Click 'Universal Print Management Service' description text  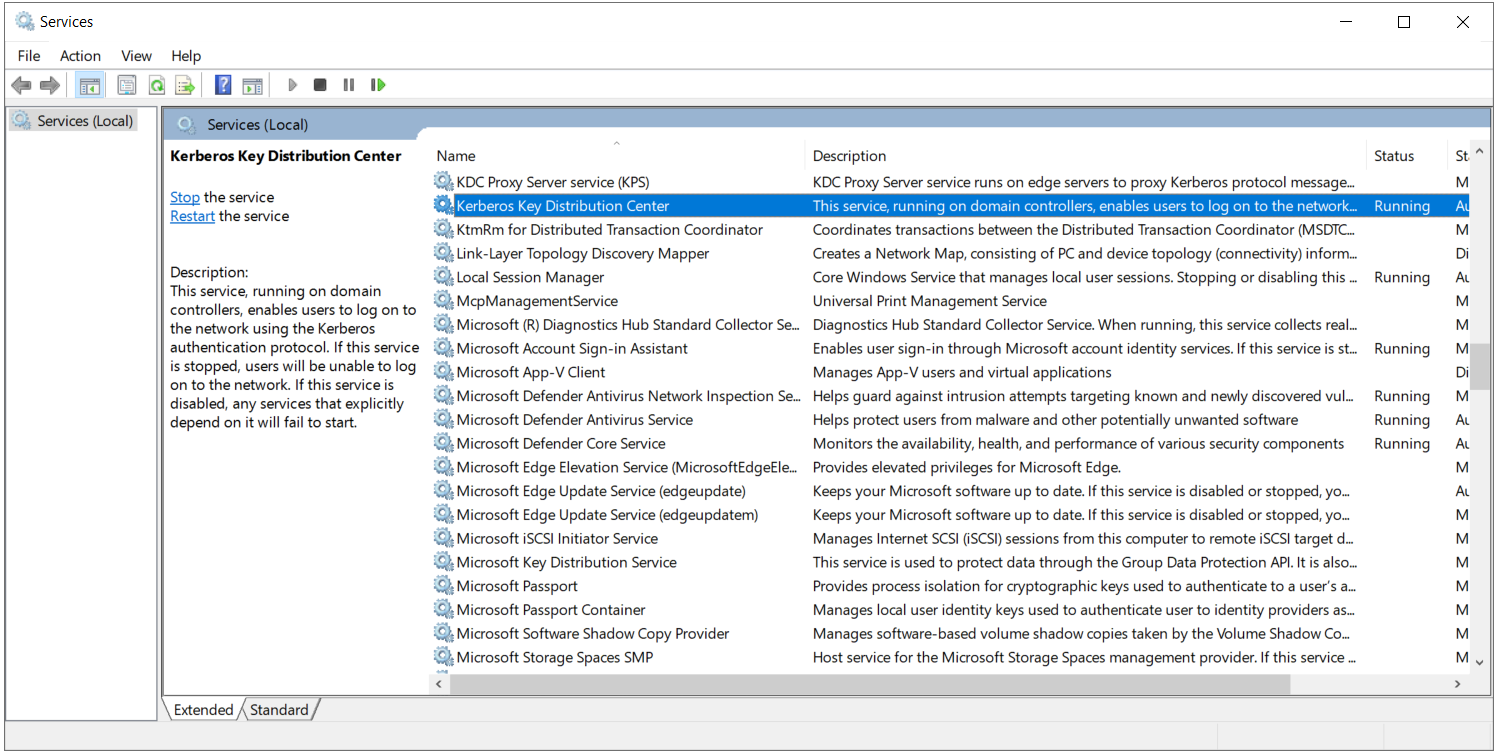click(x=930, y=301)
